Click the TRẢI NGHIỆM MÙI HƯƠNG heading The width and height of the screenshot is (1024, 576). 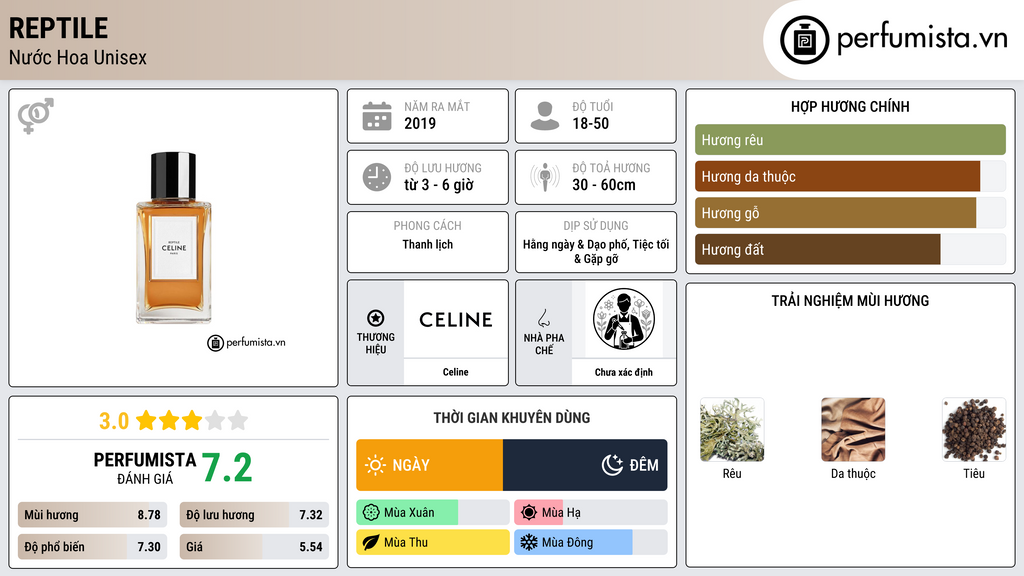pos(850,301)
